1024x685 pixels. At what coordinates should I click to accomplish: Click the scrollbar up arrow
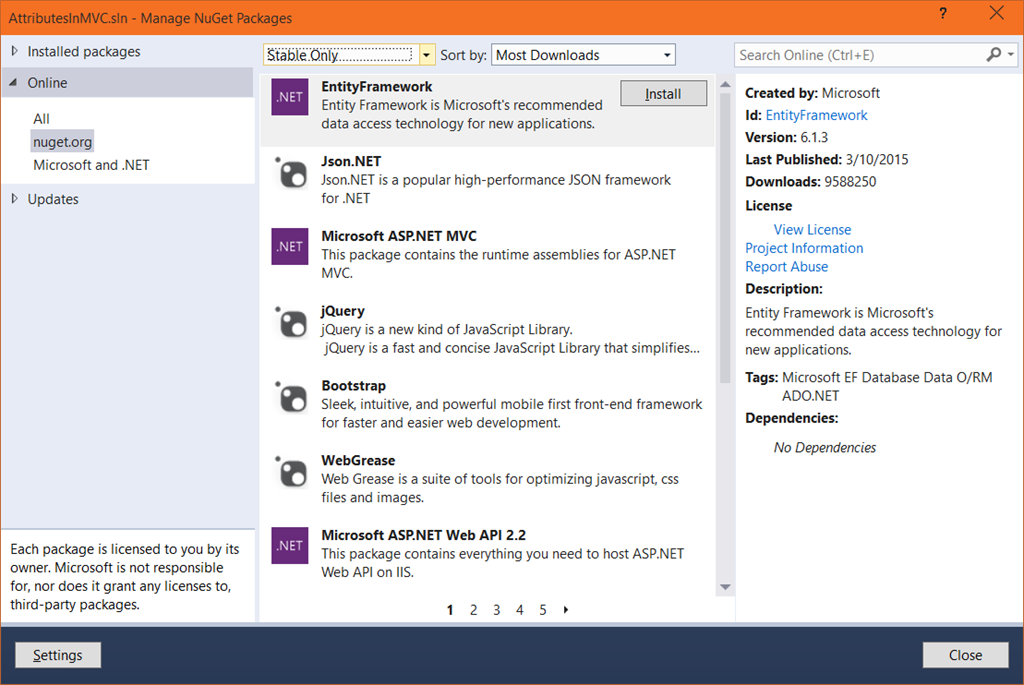click(725, 85)
